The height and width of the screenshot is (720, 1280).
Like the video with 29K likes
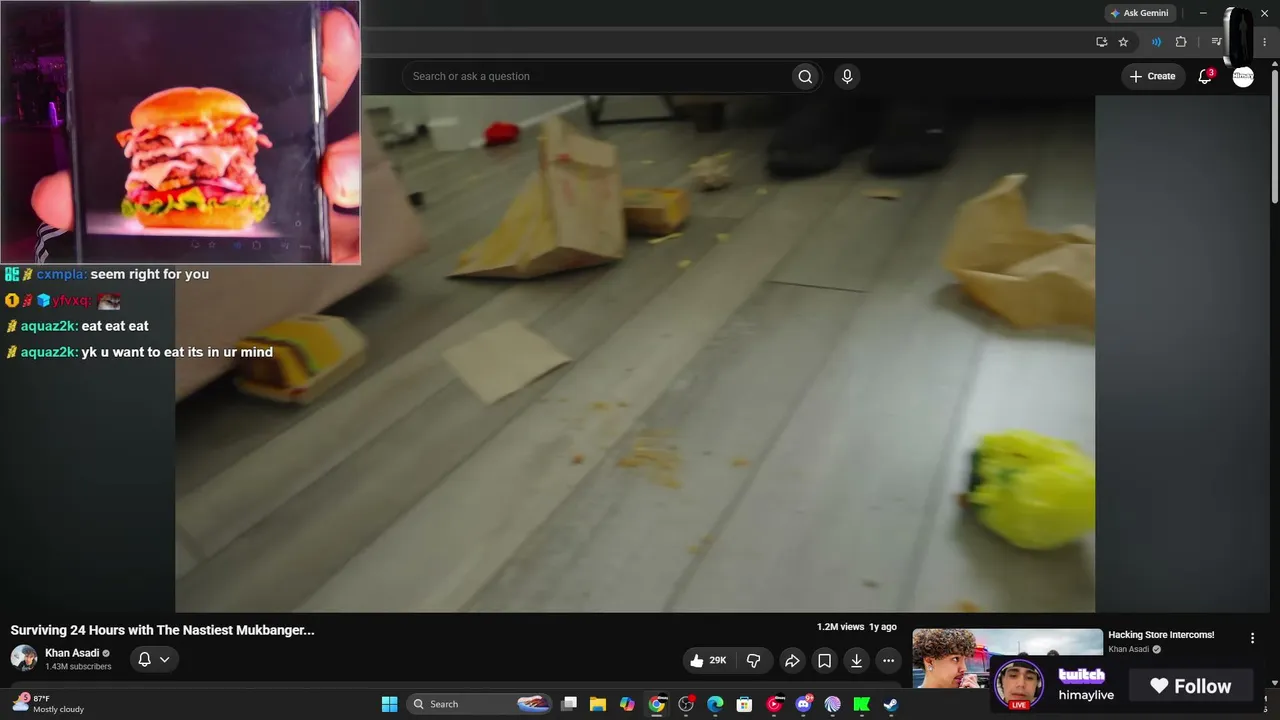coord(708,660)
